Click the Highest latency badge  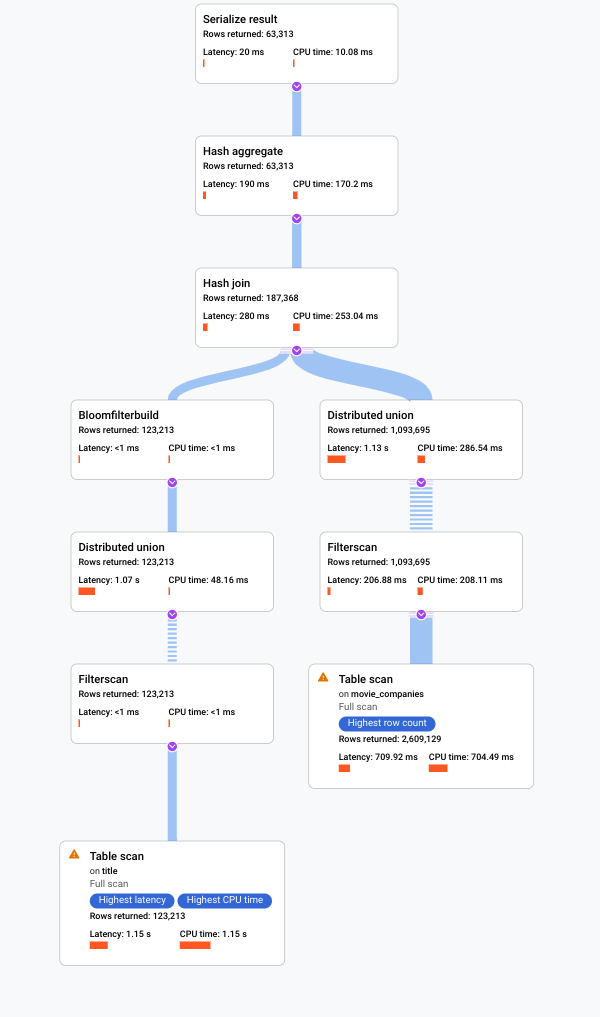(x=132, y=900)
